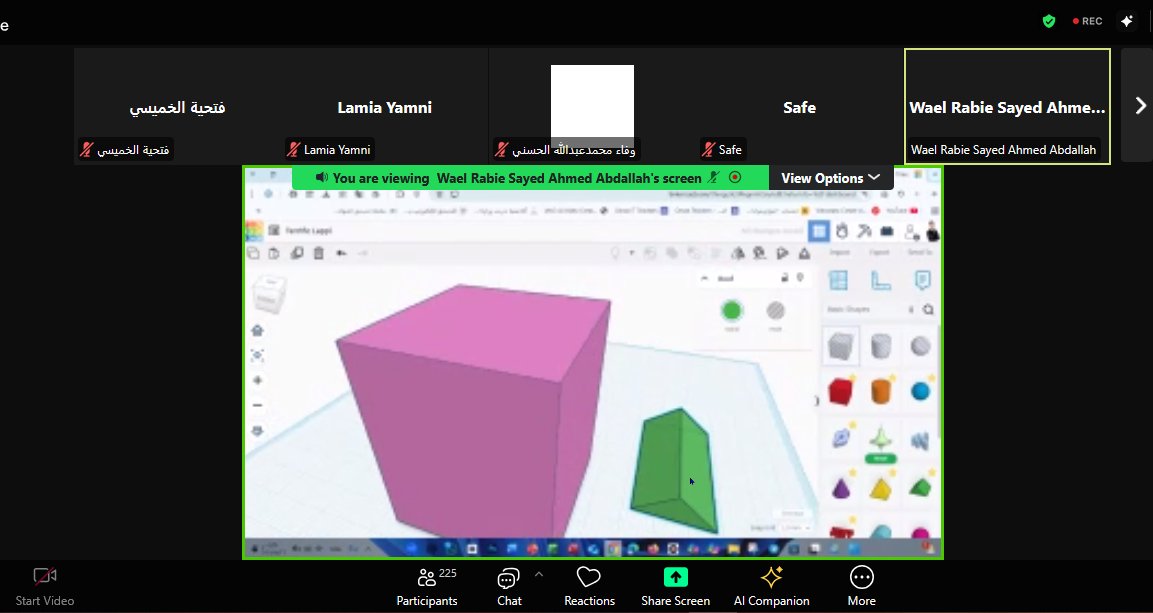Click the Delete trash icon
The height and width of the screenshot is (613, 1153).
pos(318,253)
